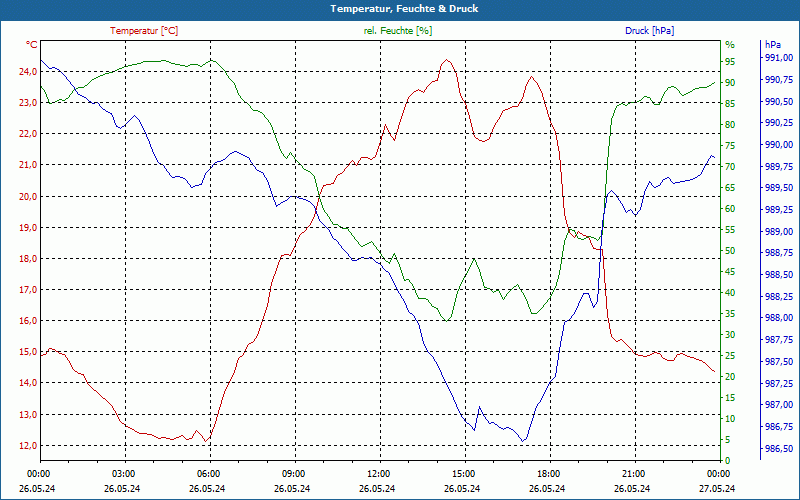Screen dimensions: 800x500
Task: Select the blue Druck [hPa] legend label
Action: pos(649,31)
